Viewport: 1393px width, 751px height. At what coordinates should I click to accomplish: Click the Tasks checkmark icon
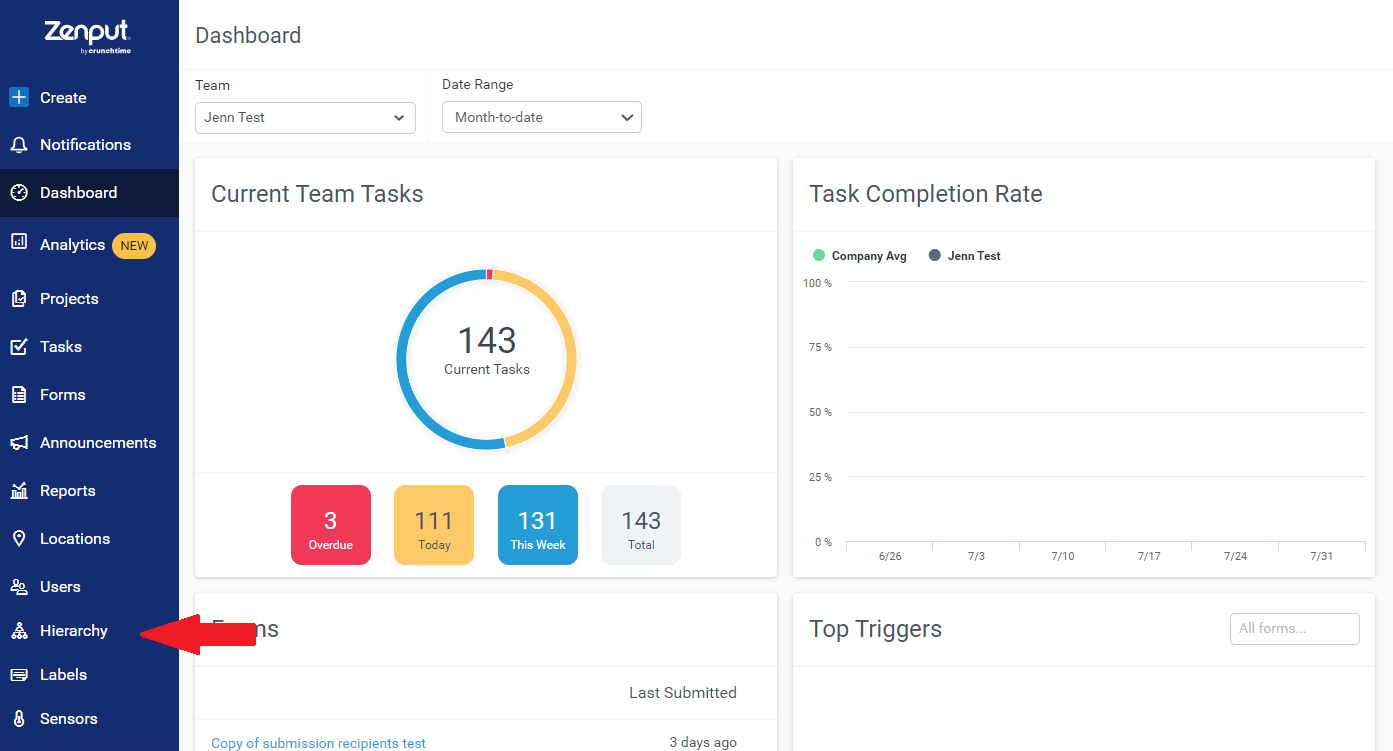tap(19, 347)
